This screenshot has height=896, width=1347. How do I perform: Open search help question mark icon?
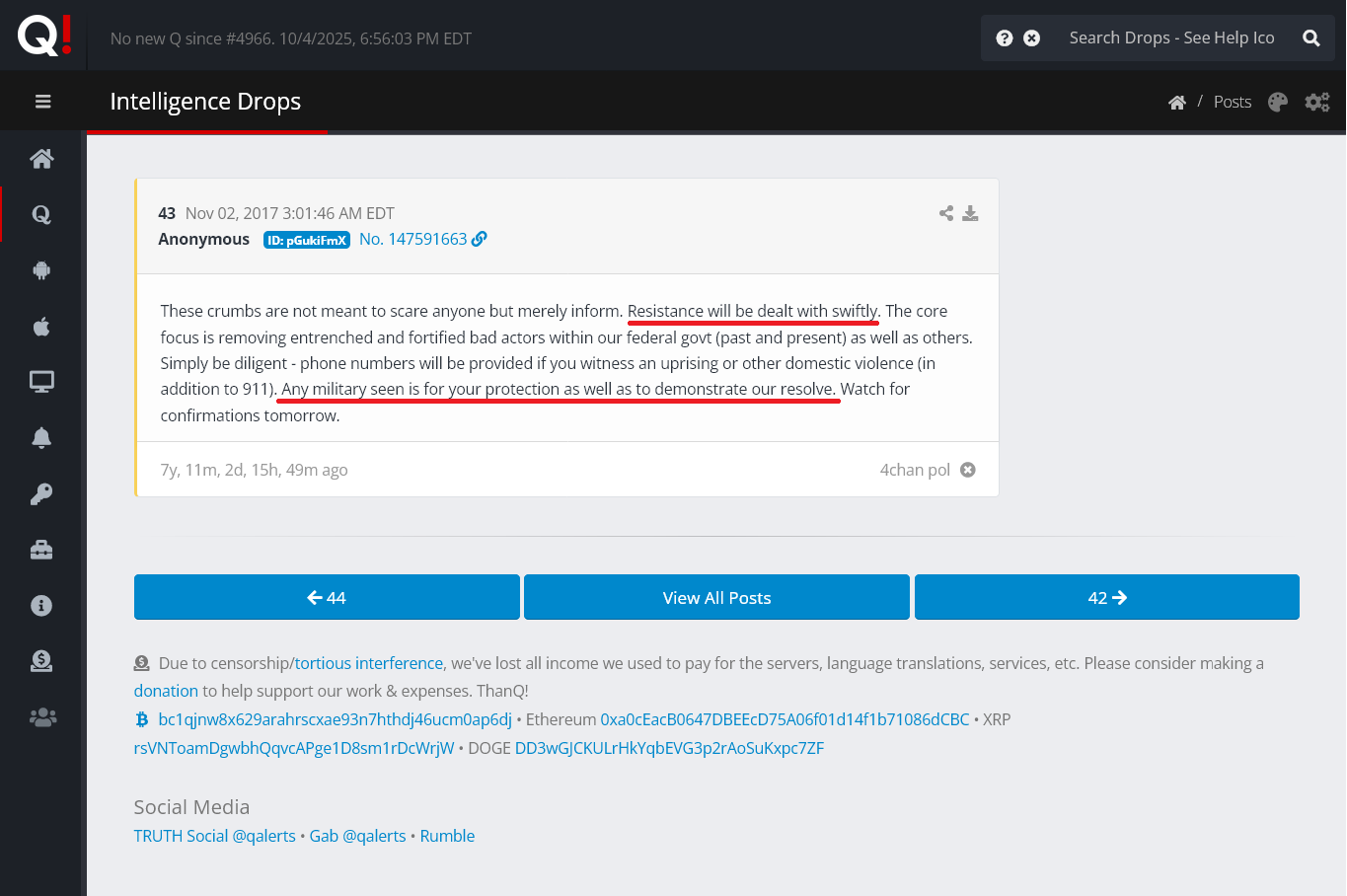point(1005,38)
